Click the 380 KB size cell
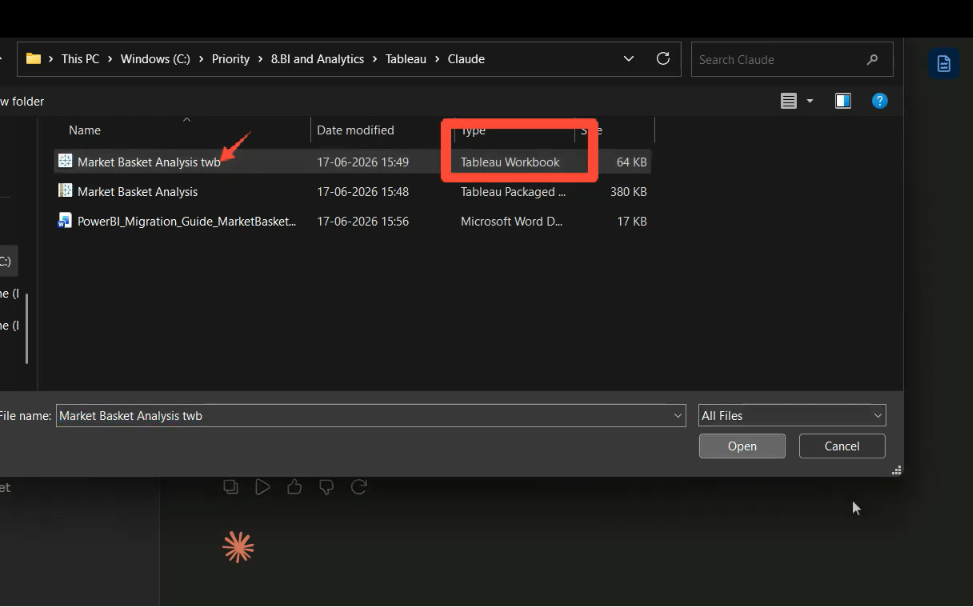The height and width of the screenshot is (607, 973). click(628, 192)
